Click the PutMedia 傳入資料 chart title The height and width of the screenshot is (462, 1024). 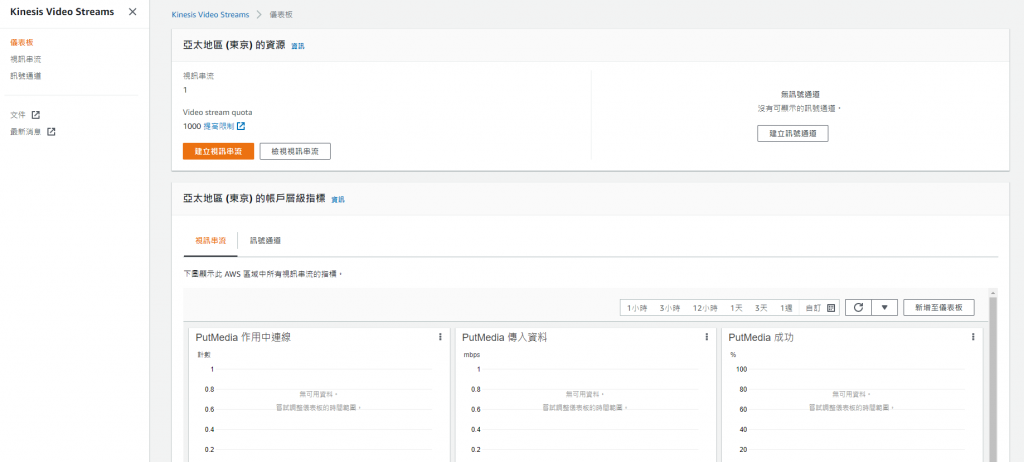(504, 338)
